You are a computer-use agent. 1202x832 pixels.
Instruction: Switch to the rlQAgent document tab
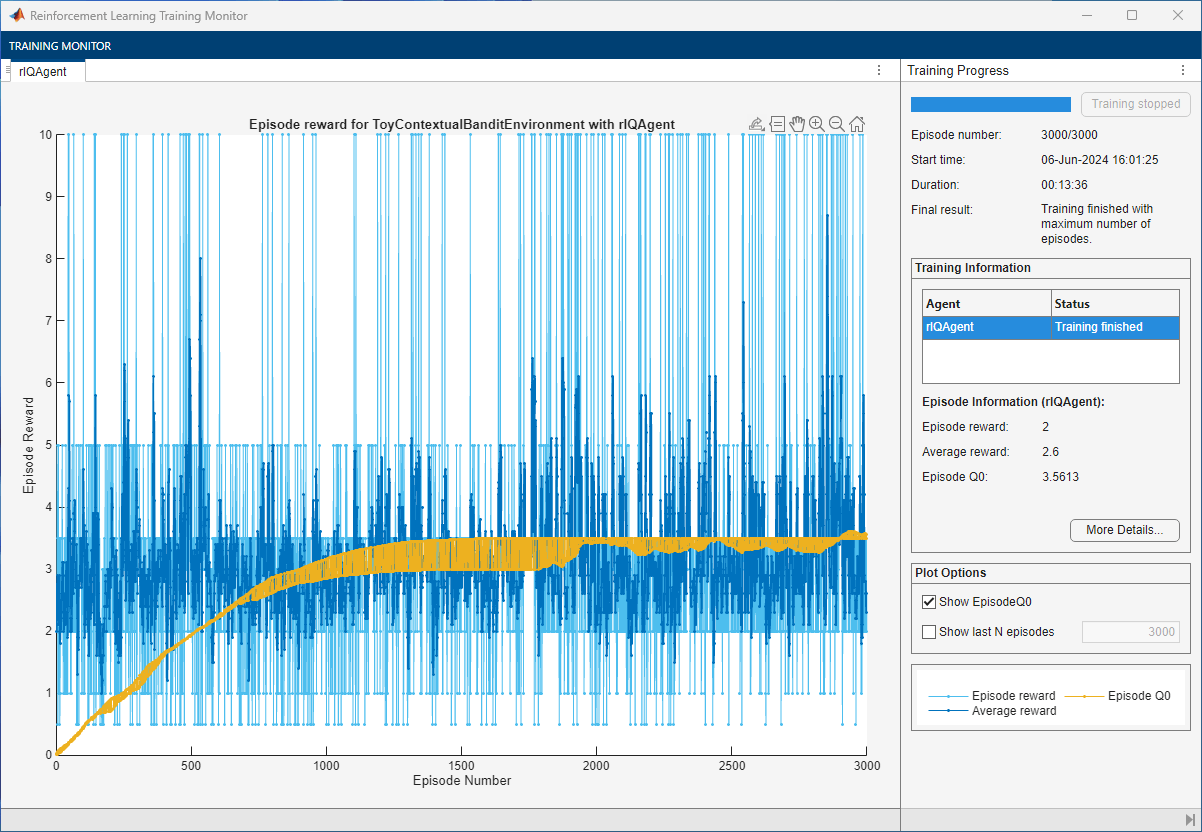click(x=43, y=71)
